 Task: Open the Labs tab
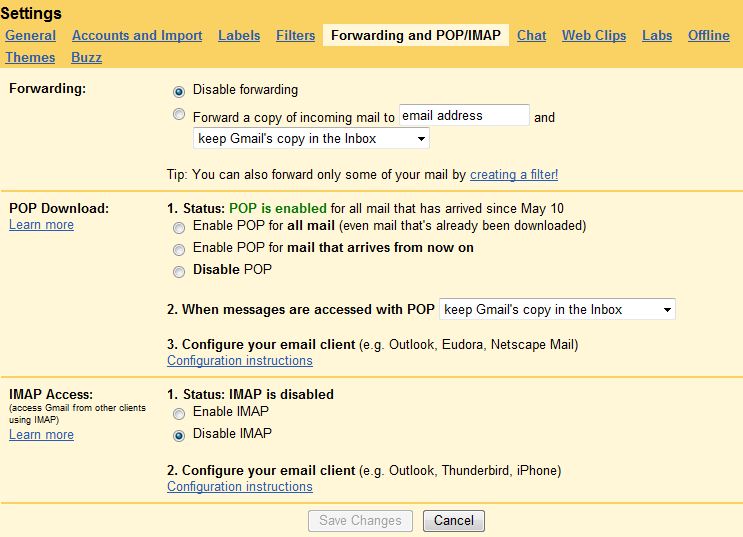(657, 36)
